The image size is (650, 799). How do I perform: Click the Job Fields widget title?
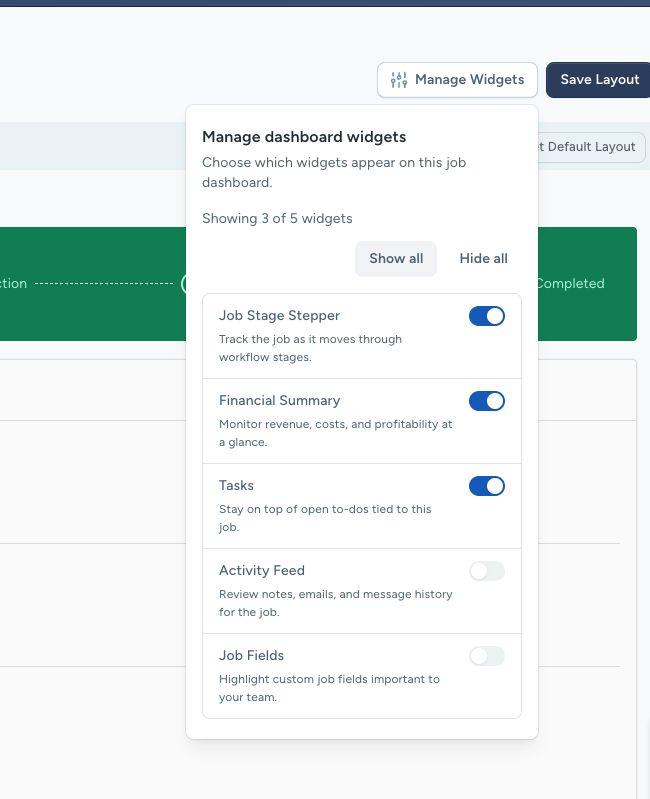pyautogui.click(x=251, y=656)
